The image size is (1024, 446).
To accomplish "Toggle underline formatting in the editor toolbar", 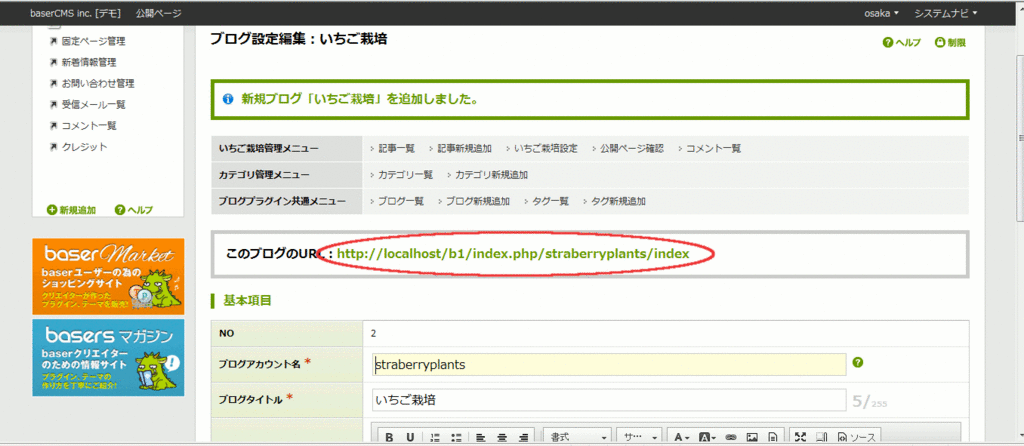I will click(x=409, y=438).
